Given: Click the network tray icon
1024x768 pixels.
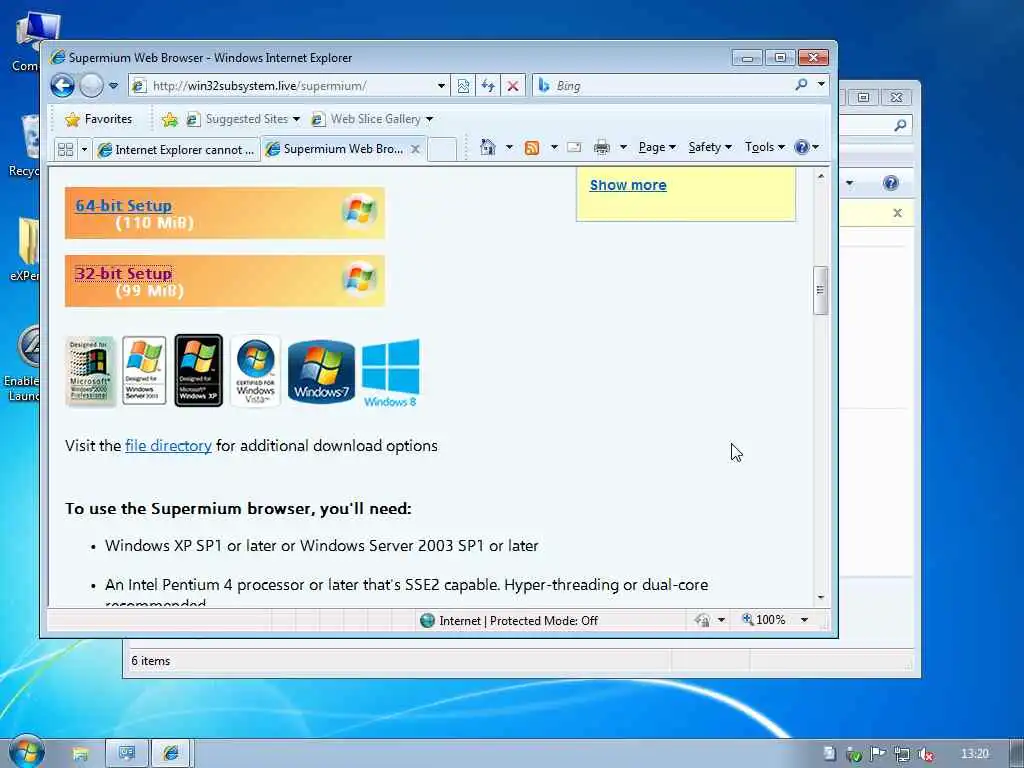Looking at the screenshot, I should 902,754.
